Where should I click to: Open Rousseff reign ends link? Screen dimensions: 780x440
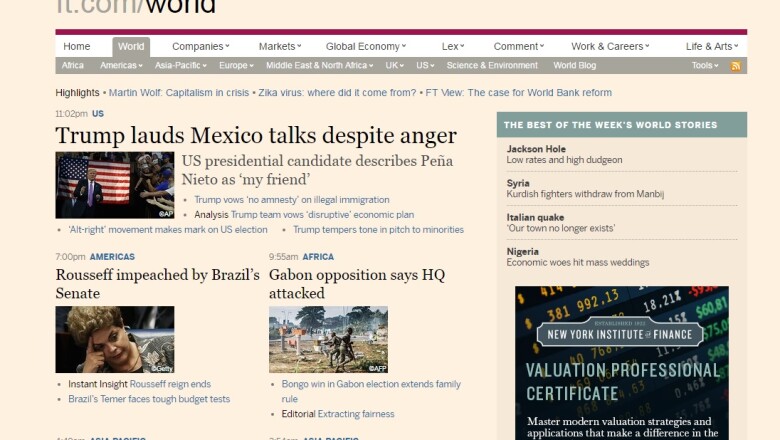(x=170, y=384)
